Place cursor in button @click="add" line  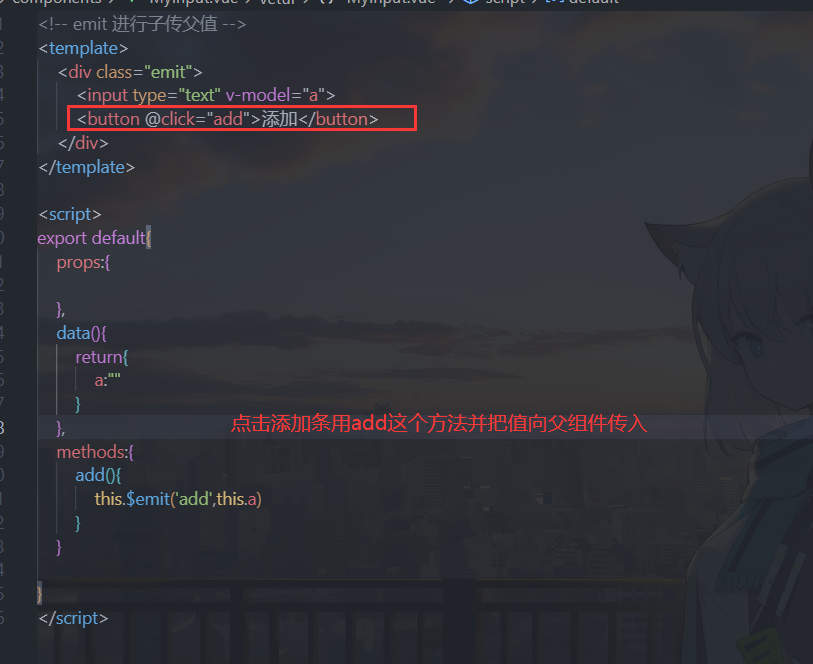227,119
